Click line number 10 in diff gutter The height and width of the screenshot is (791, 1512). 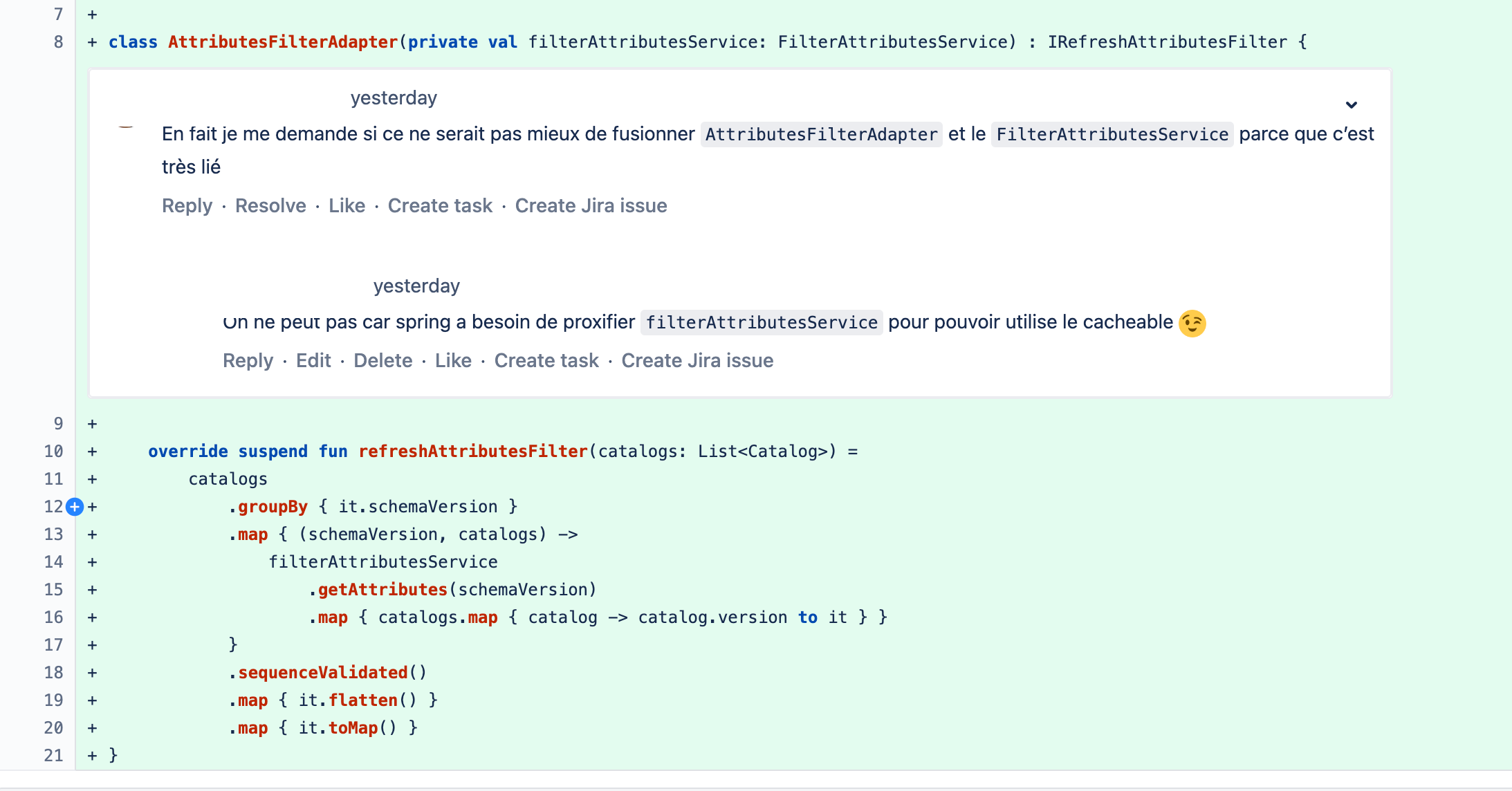pos(53,452)
